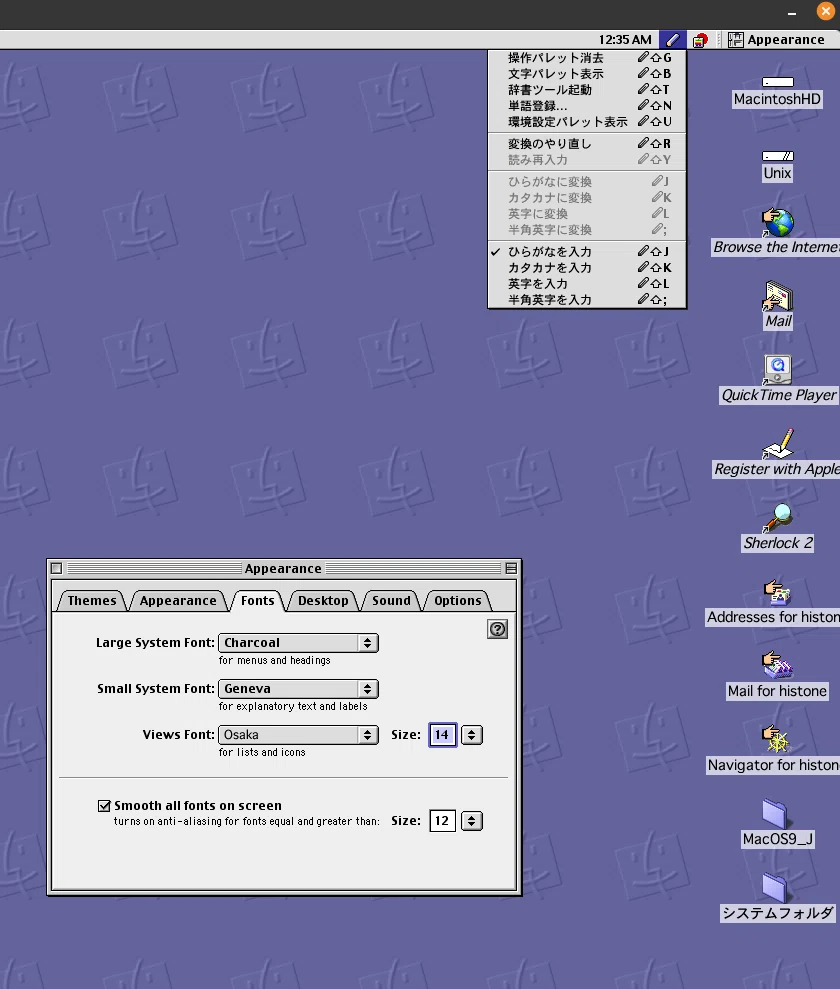Select ひらがなを入力 input mode
Image resolution: width=840 pixels, height=989 pixels.
point(587,252)
